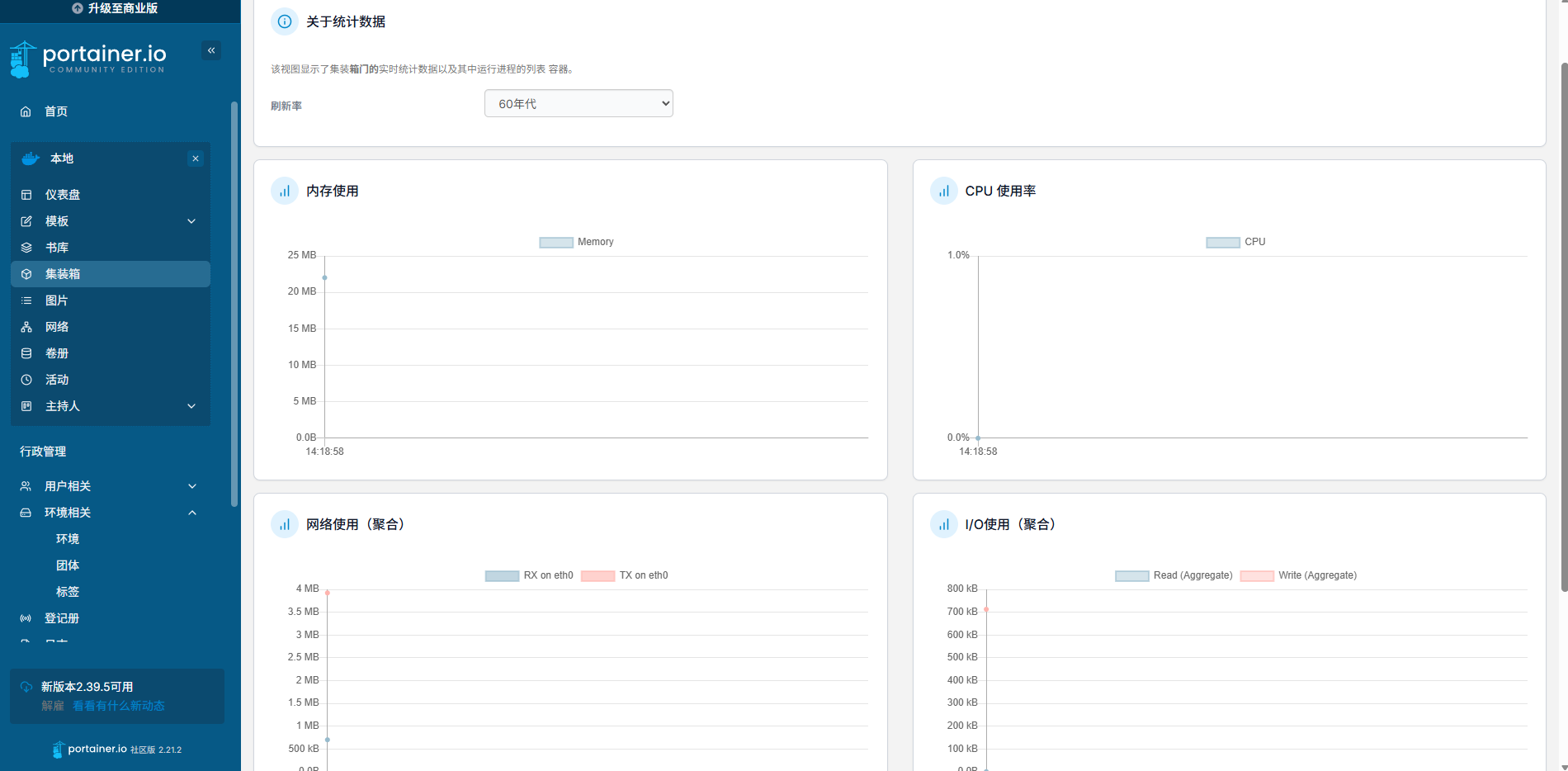1568x771 pixels.
Task: Click the sidebar scrollbar
Action: tap(234, 304)
